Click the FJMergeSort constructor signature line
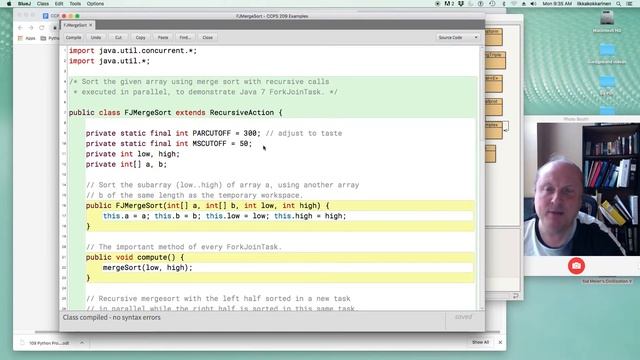 pos(207,206)
